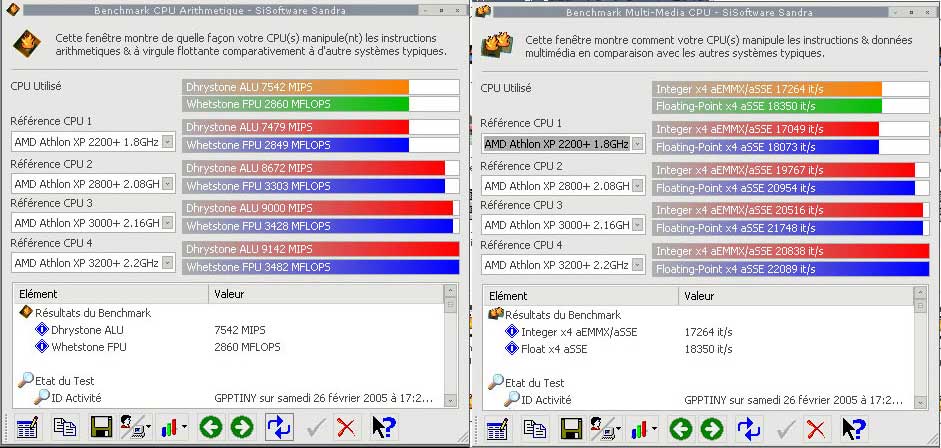Click red X cancel in CPU Arithmetique window
The image size is (941, 448).
click(346, 427)
